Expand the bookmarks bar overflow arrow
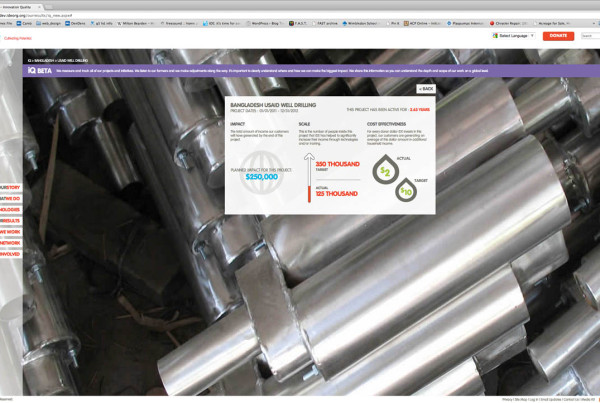The image size is (600, 403). tap(596, 23)
